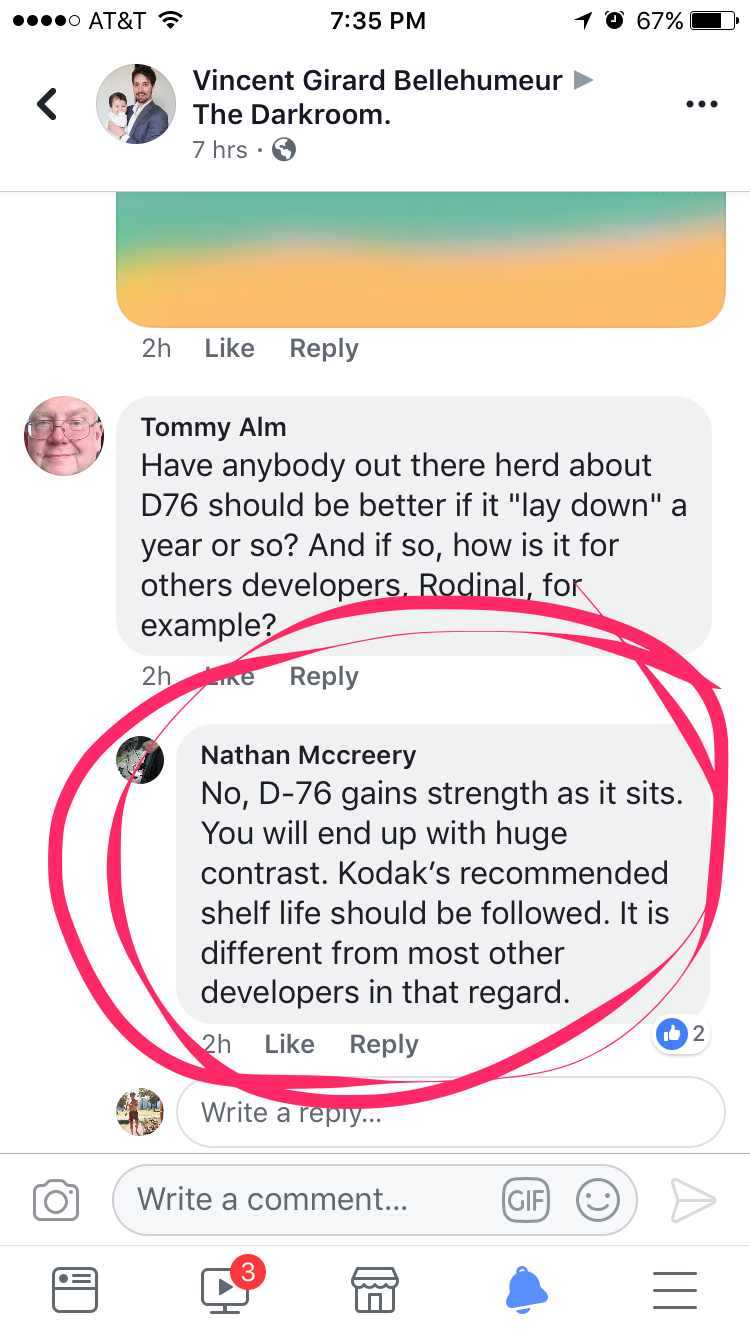Open the News Feed tab
750x1334 pixels.
(x=75, y=1289)
